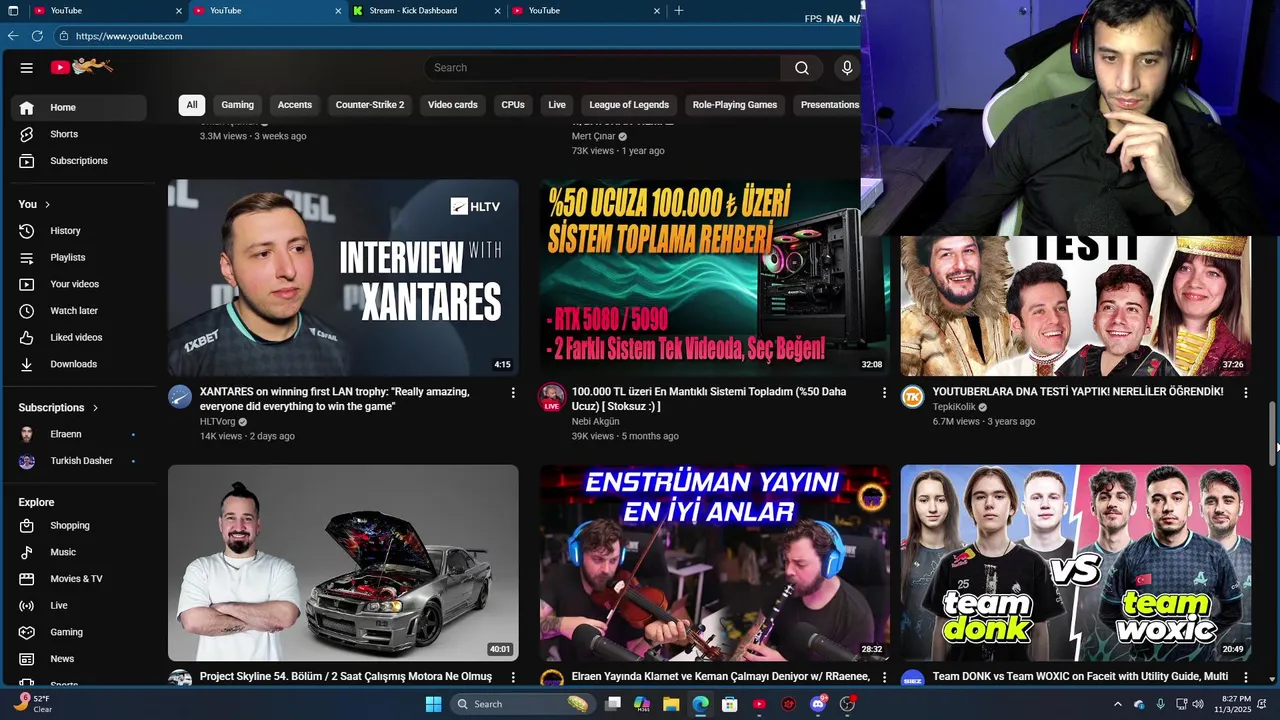Open Discord from the taskbar
Viewport: 1280px width, 720px height.
818,704
